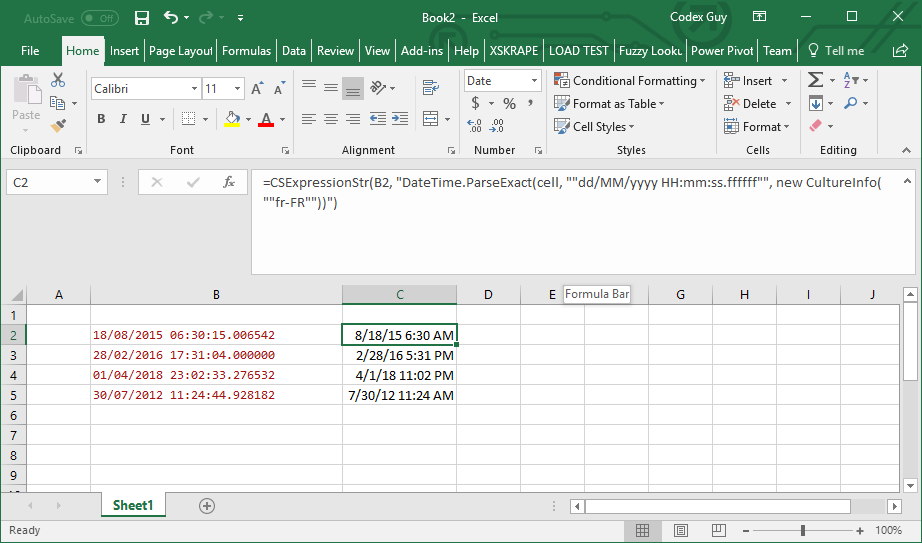Screen dimensions: 922x543
Task: Select the Sheet1 worksheet tab
Action: point(133,505)
